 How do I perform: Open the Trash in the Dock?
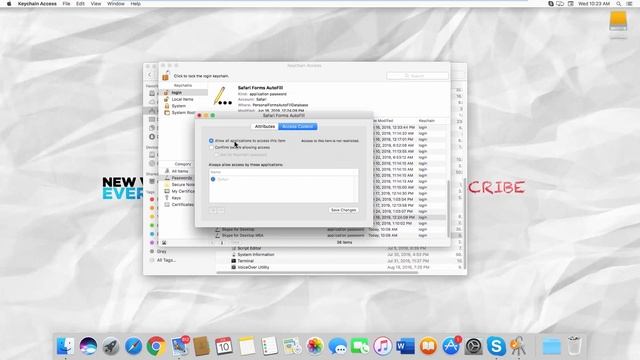(x=574, y=346)
